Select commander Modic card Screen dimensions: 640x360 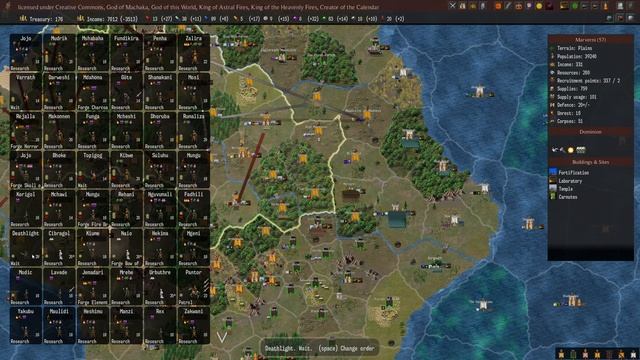(x=26, y=287)
